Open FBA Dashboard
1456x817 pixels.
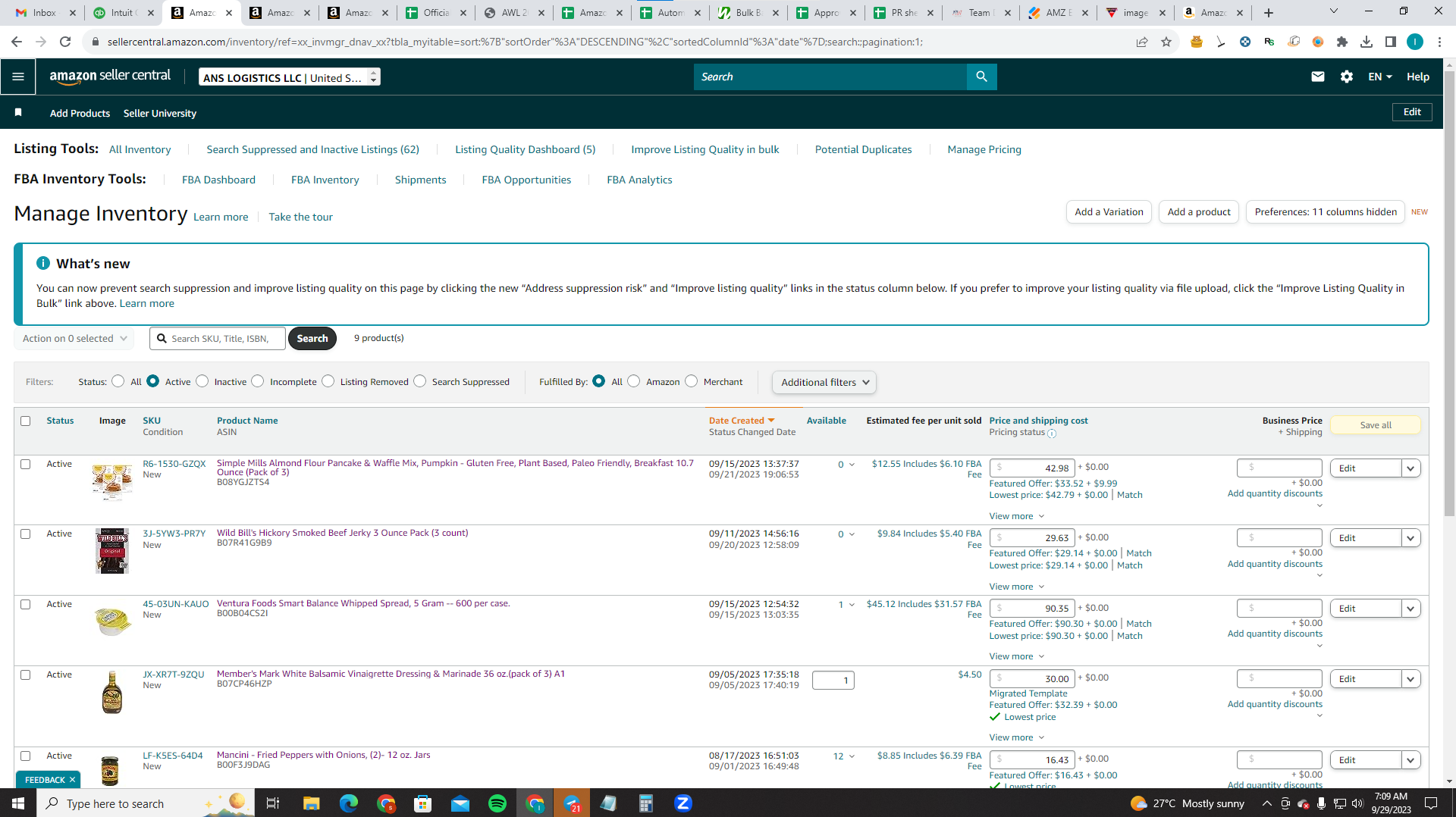[x=218, y=180]
